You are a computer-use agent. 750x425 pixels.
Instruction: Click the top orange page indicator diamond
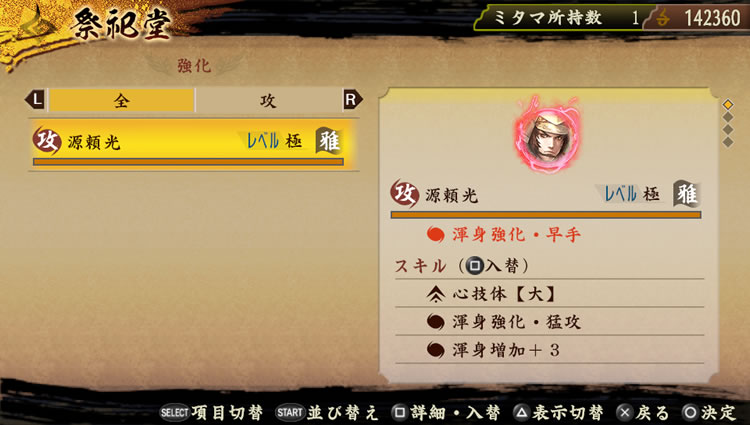728,104
